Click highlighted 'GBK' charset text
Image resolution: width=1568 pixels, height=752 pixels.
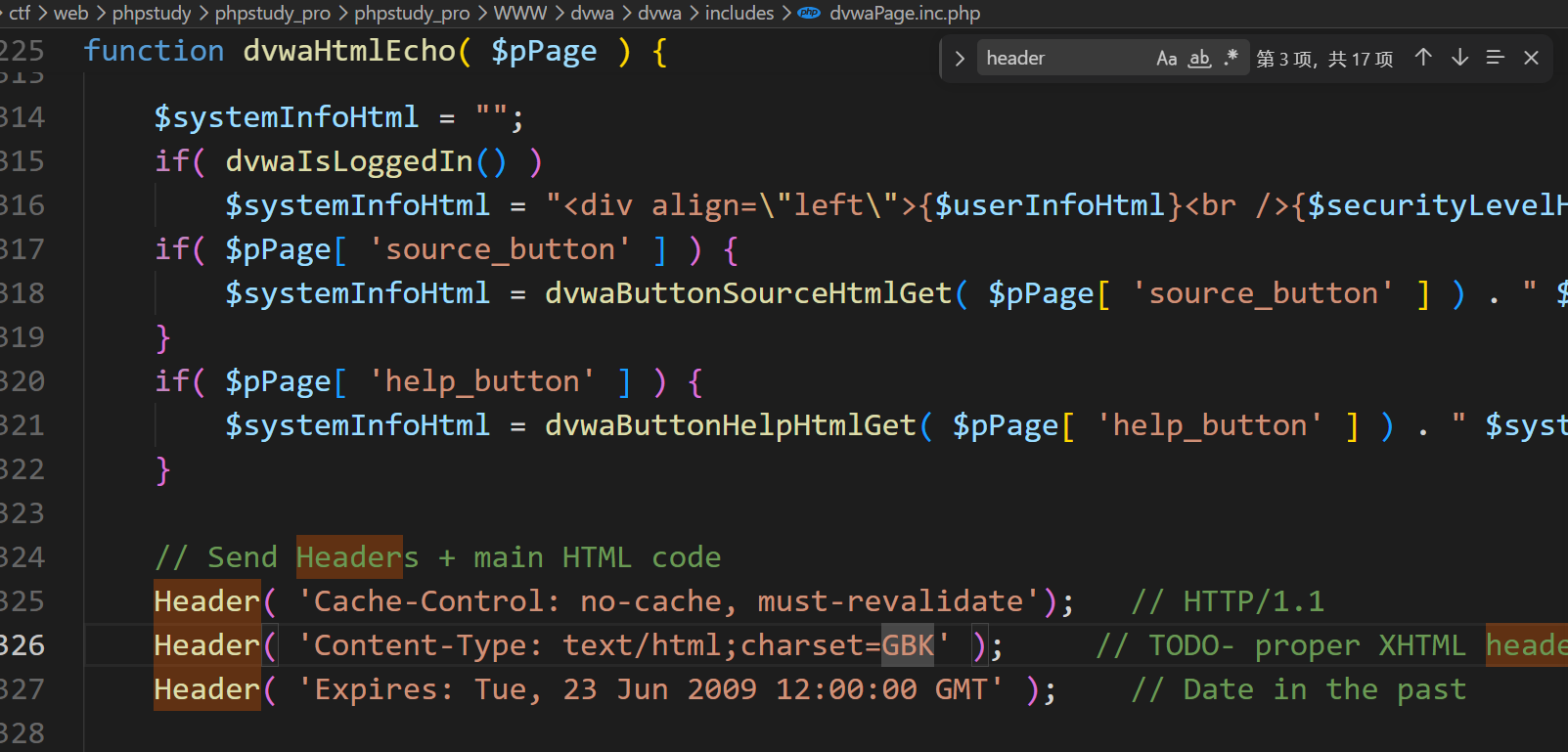(x=908, y=645)
